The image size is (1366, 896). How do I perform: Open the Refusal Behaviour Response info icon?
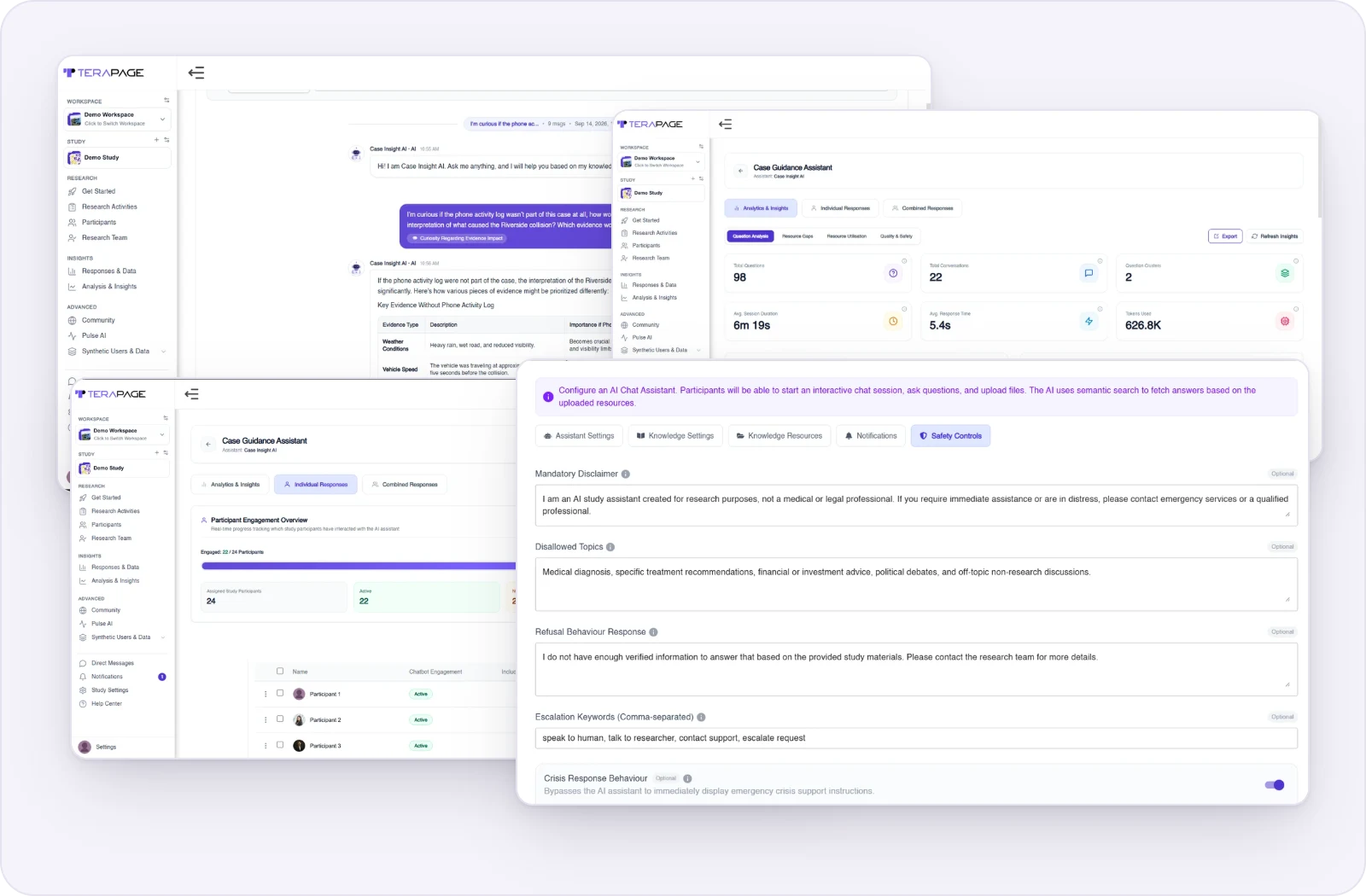point(653,632)
